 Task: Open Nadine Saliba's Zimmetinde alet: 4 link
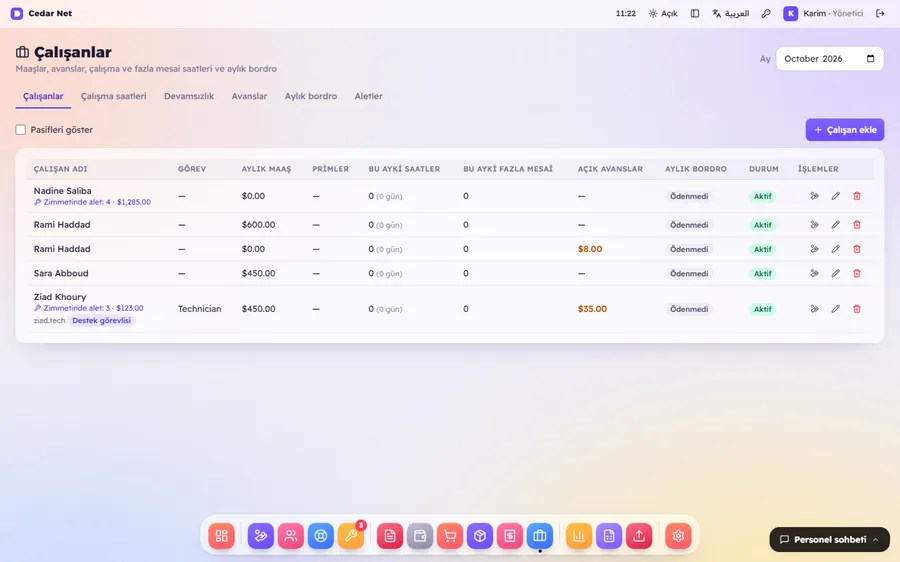(x=92, y=202)
